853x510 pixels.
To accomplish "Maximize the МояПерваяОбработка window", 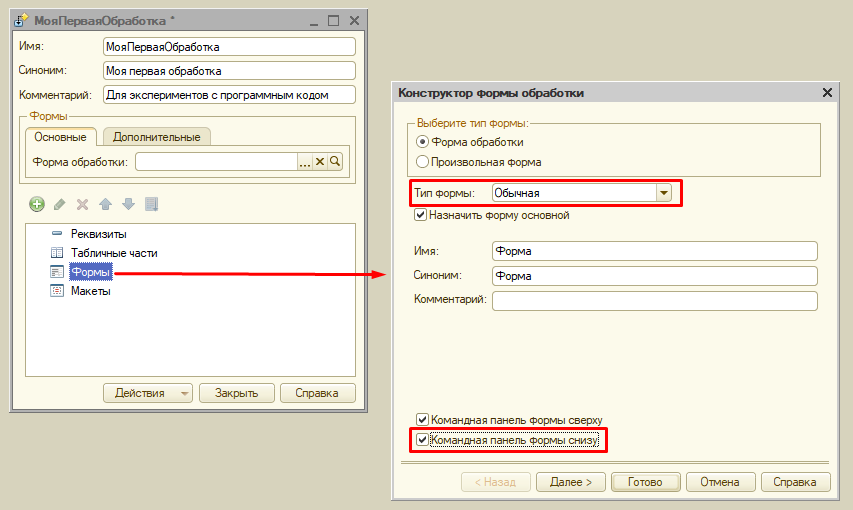I will click(x=333, y=21).
